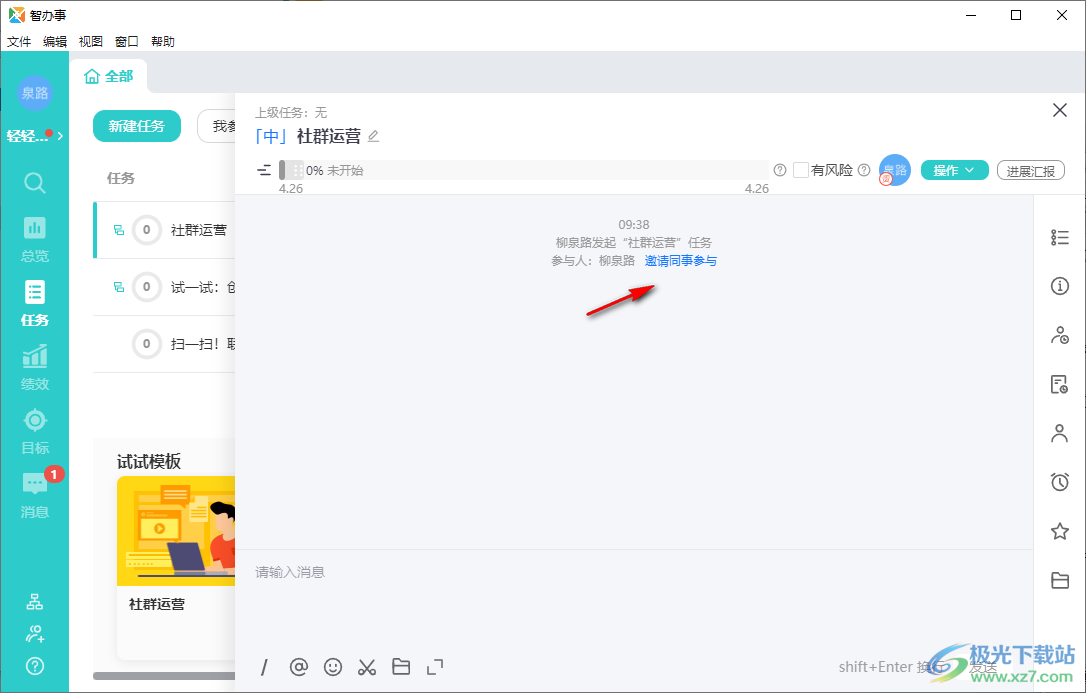Select the 试一试 task row
Viewport: 1086px width, 693px height.
165,287
